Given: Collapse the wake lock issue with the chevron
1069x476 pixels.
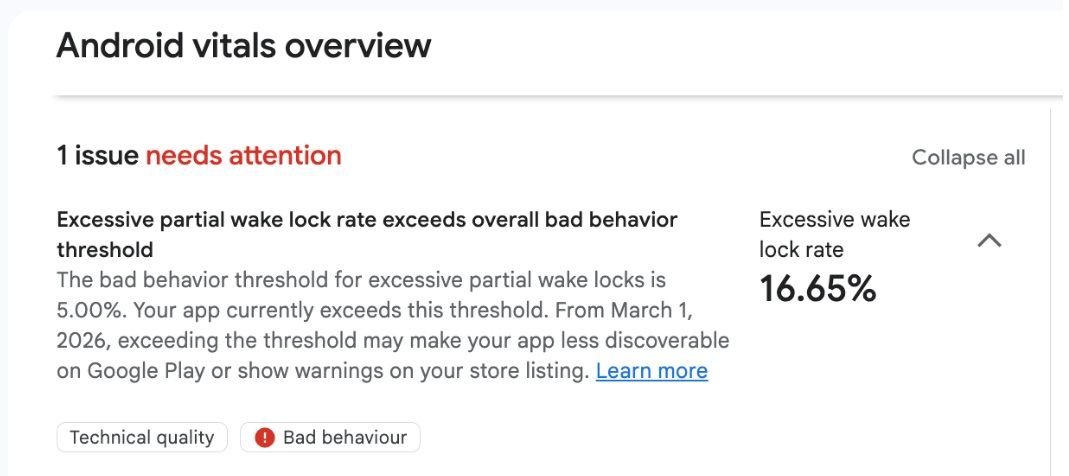Looking at the screenshot, I should tap(988, 240).
